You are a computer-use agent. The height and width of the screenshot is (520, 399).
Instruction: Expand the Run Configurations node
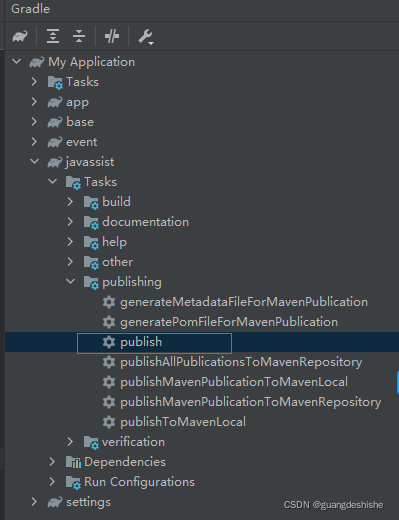coord(52,482)
